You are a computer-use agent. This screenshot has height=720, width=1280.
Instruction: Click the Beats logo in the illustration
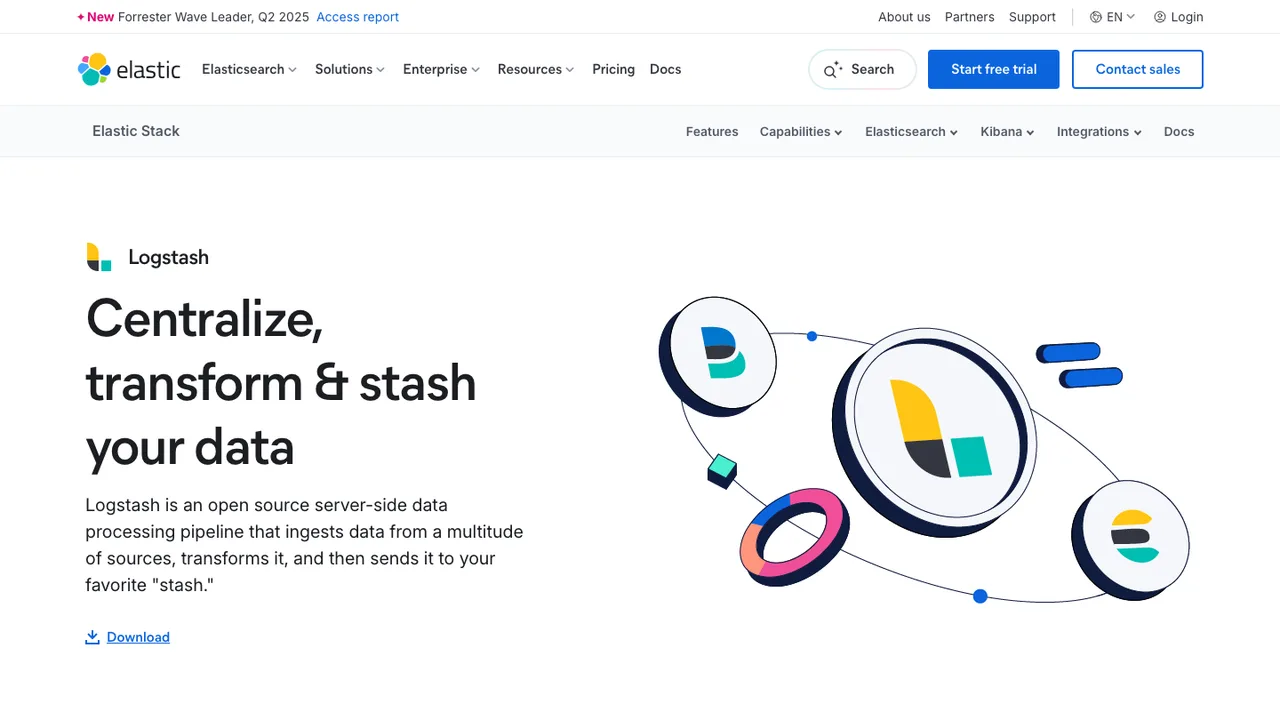pos(723,352)
